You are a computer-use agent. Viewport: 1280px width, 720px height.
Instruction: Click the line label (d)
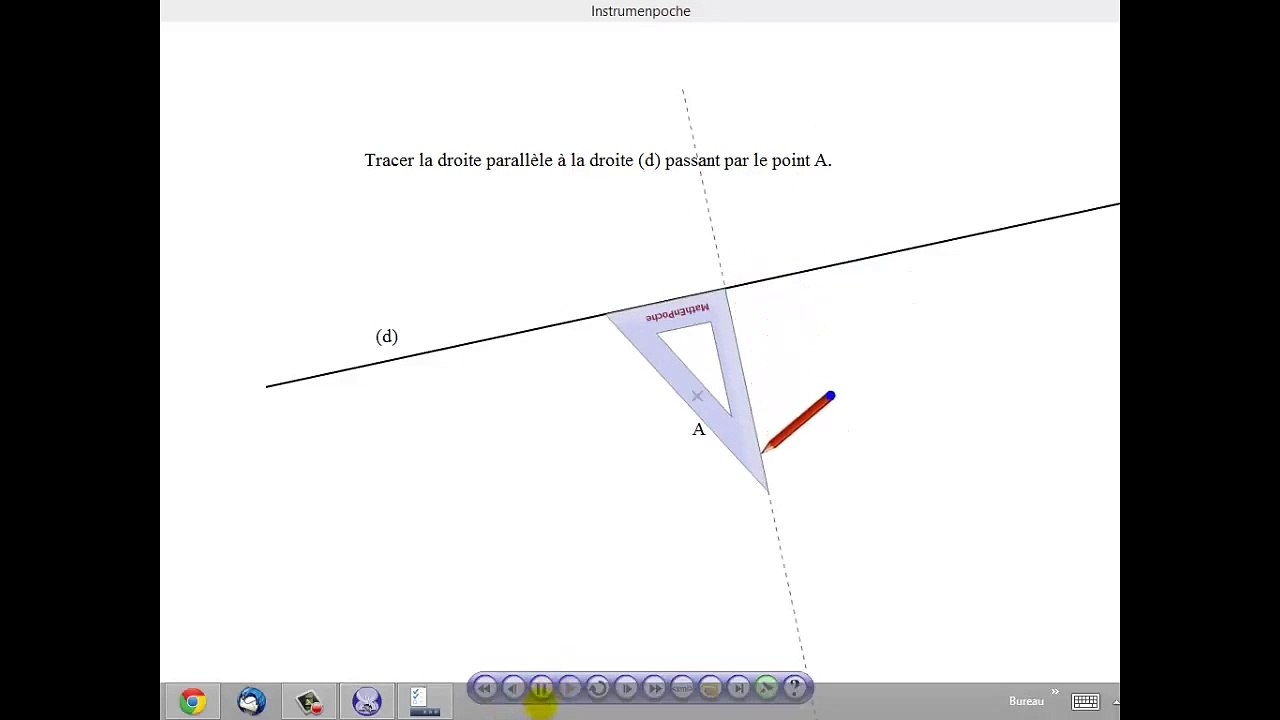tap(387, 336)
